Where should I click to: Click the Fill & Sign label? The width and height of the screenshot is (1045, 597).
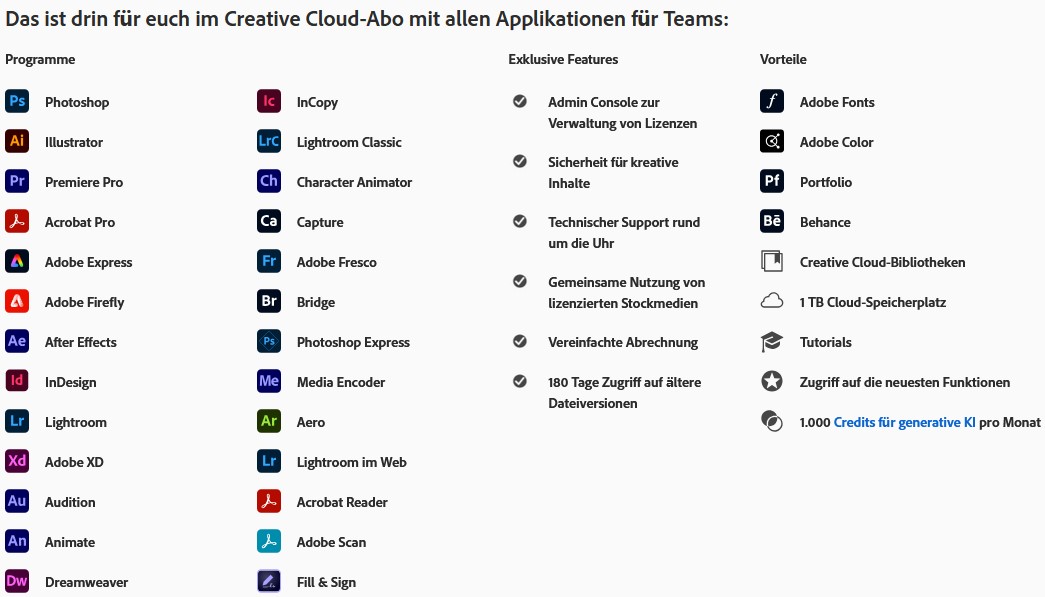(327, 582)
